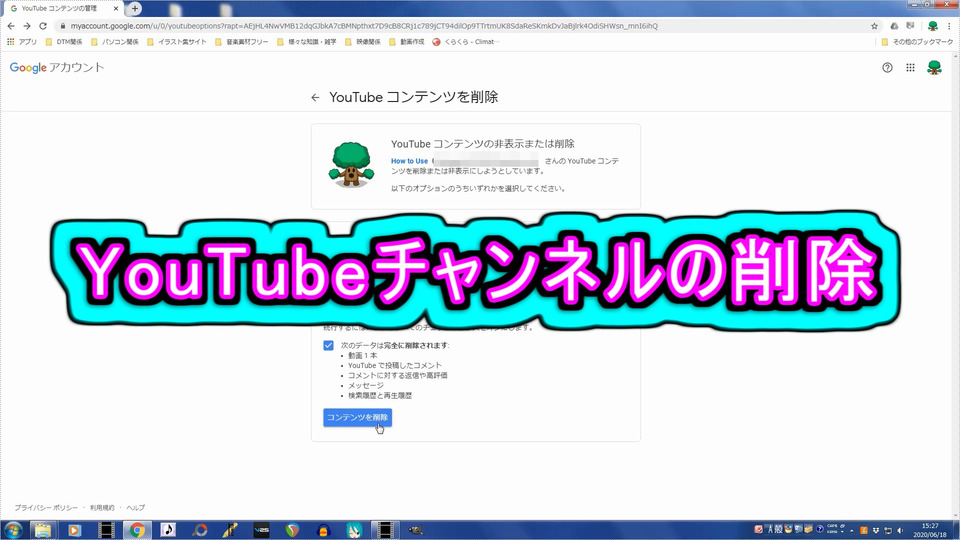
Task: Click the How to Use channel link
Action: coord(410,161)
